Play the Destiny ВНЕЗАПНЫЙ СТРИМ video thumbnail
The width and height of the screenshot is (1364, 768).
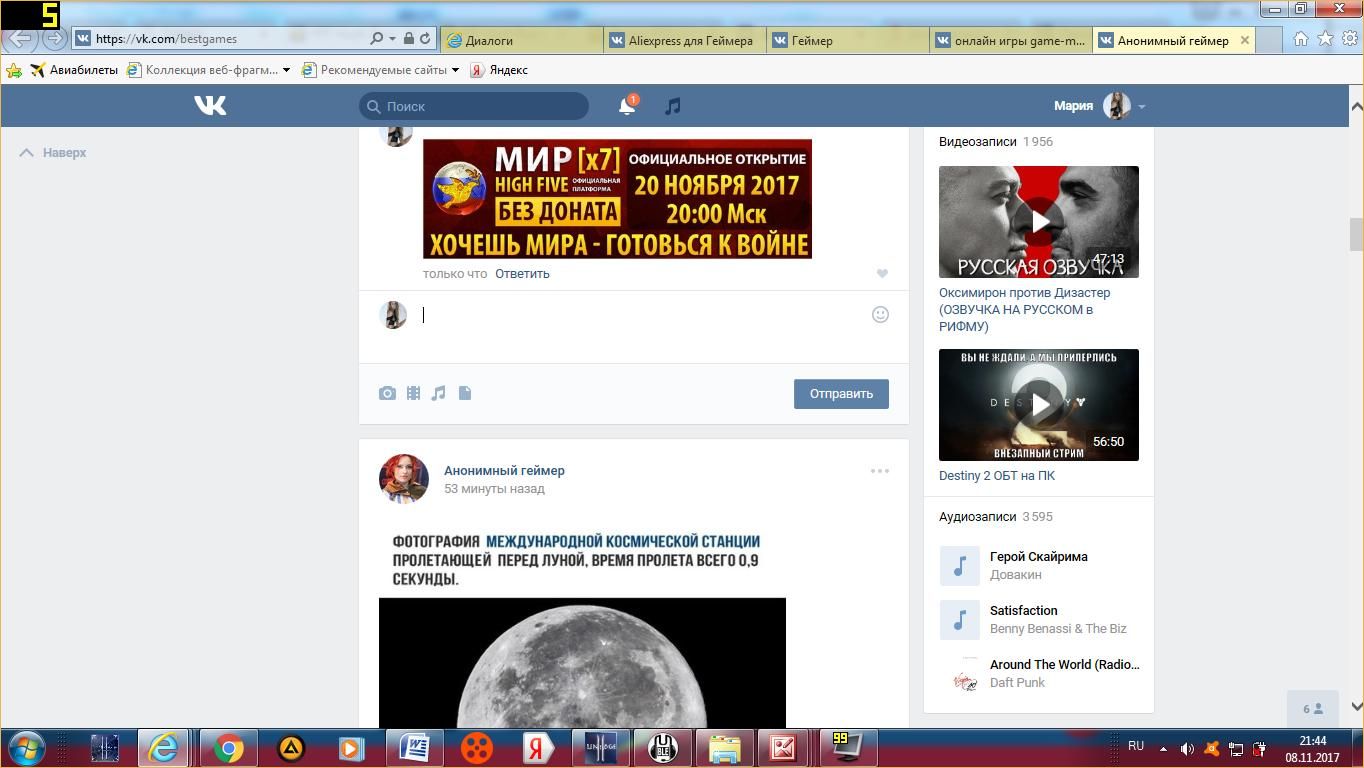coord(1039,405)
